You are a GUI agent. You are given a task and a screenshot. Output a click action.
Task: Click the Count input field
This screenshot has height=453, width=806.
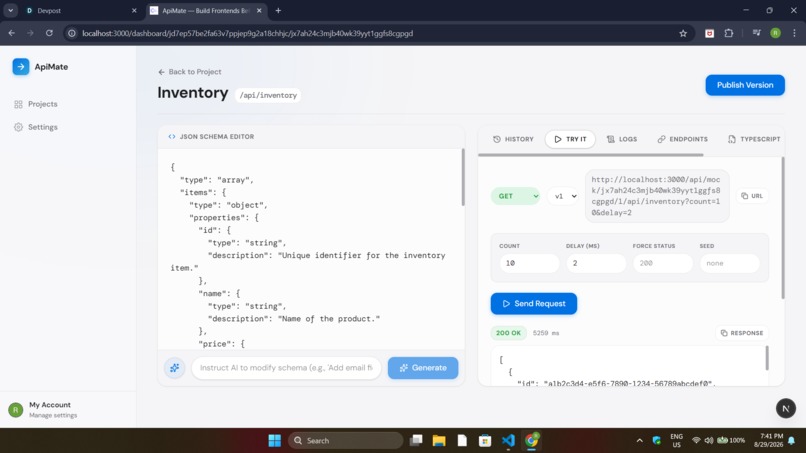[529, 263]
